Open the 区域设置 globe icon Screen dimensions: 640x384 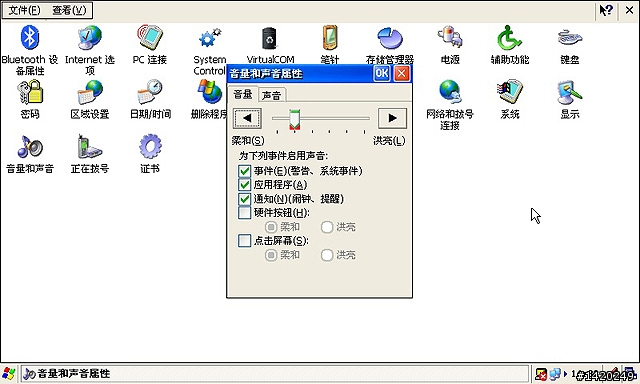click(90, 92)
